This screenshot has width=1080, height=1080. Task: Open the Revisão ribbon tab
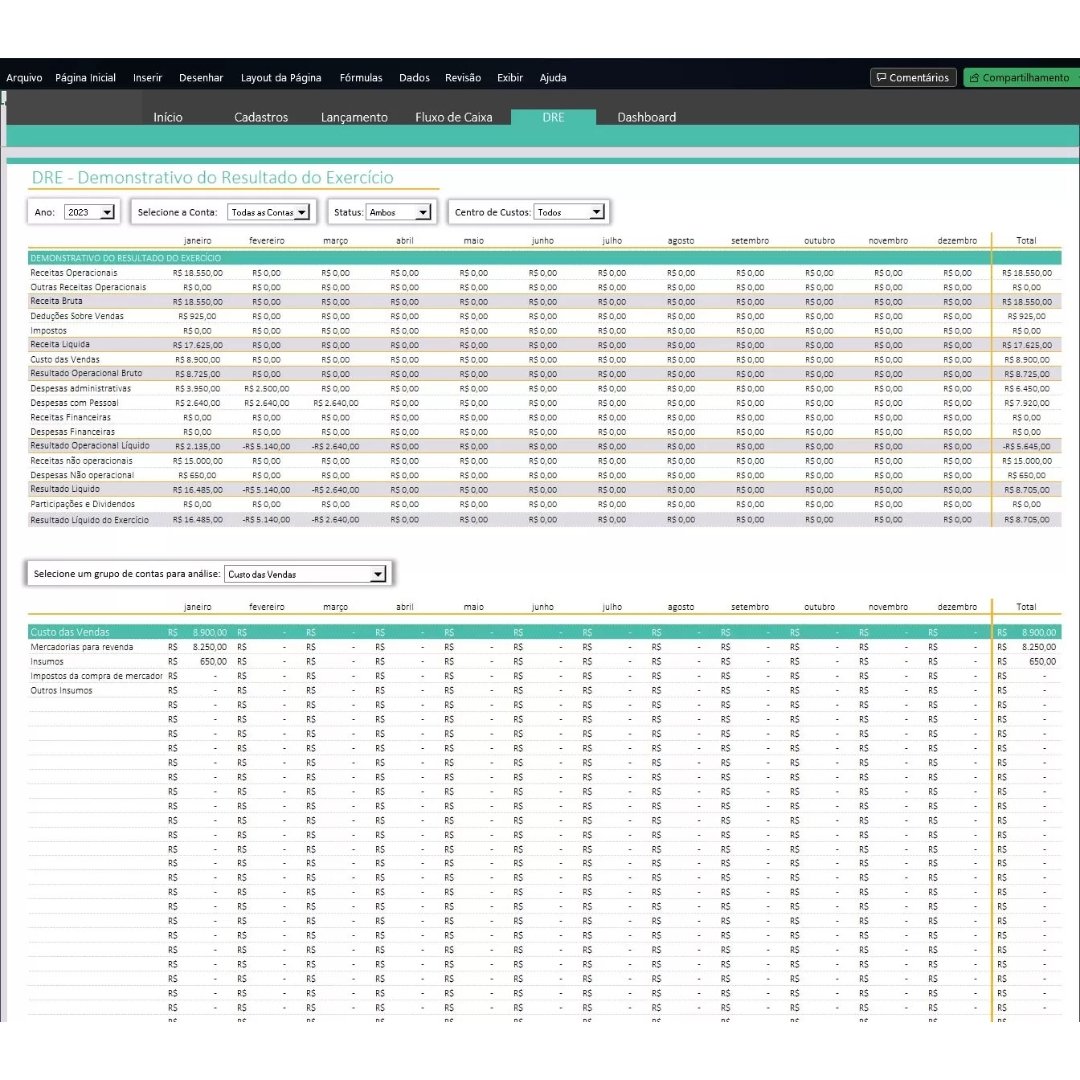[x=463, y=78]
